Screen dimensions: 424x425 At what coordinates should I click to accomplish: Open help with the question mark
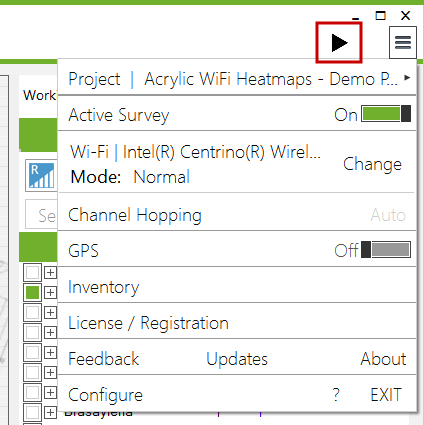pos(336,395)
